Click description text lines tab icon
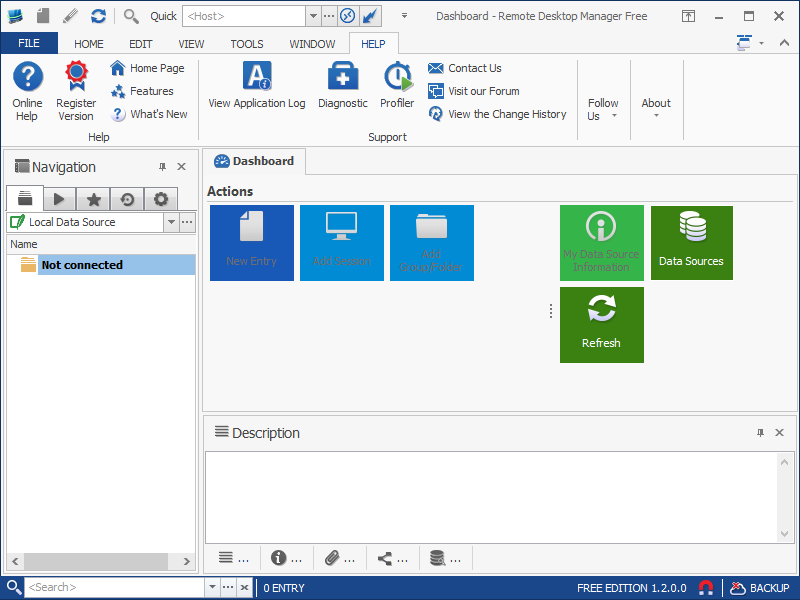 233,558
